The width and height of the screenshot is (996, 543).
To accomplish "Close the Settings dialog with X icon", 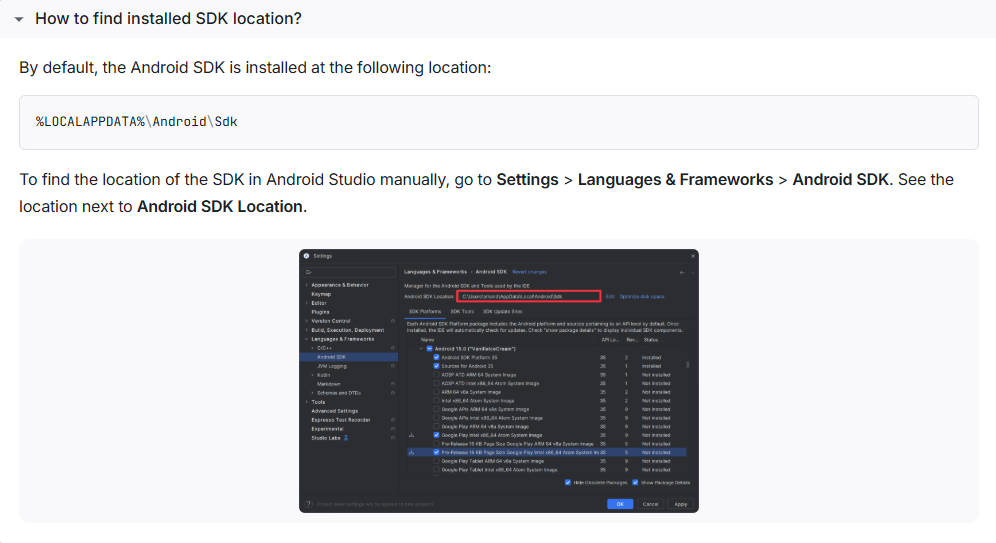I will point(692,256).
